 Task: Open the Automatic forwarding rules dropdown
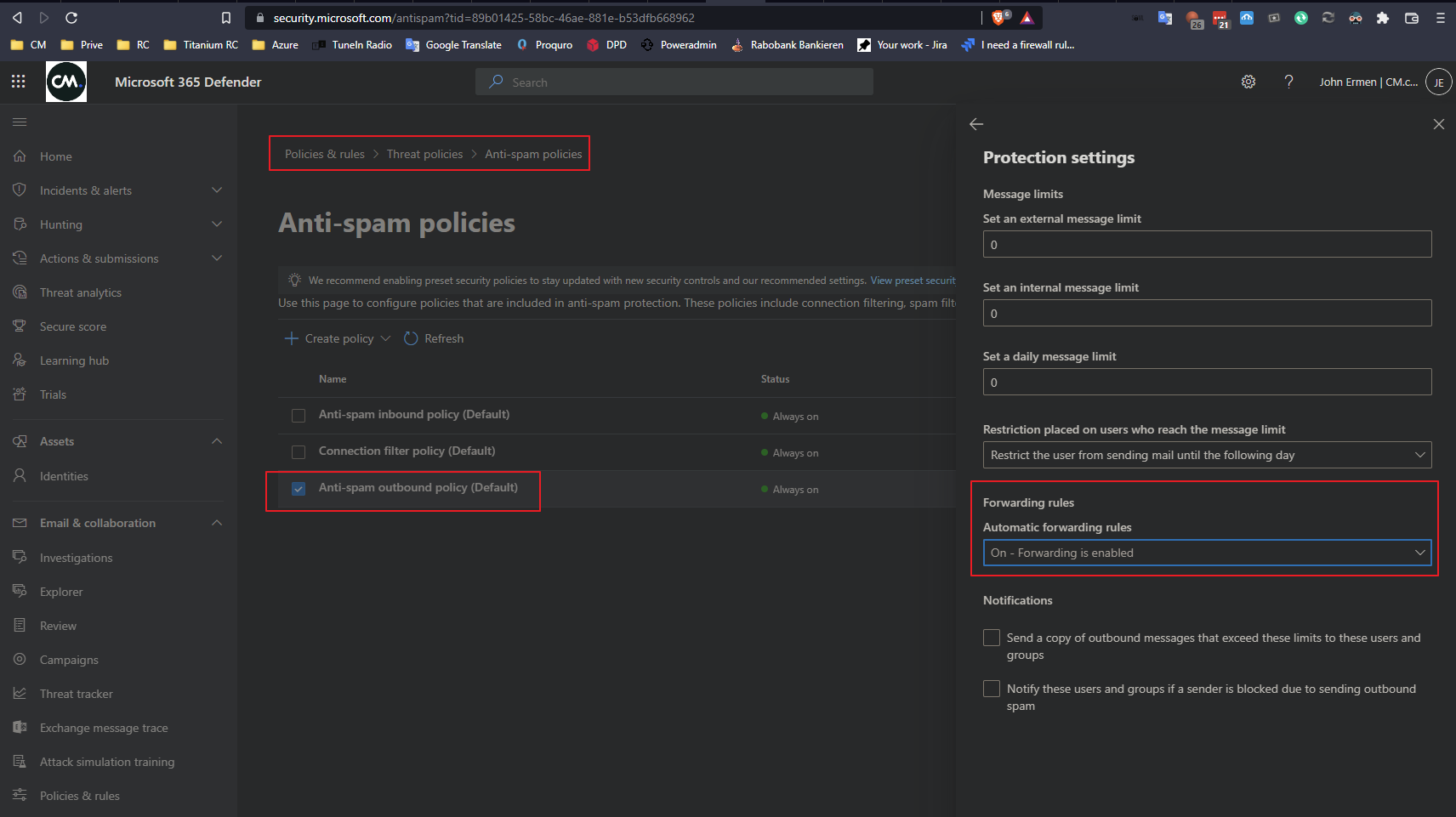tap(1206, 553)
